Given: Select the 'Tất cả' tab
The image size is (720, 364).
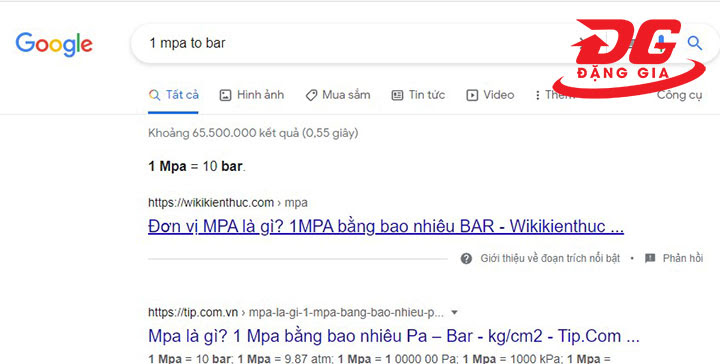Looking at the screenshot, I should 174,95.
